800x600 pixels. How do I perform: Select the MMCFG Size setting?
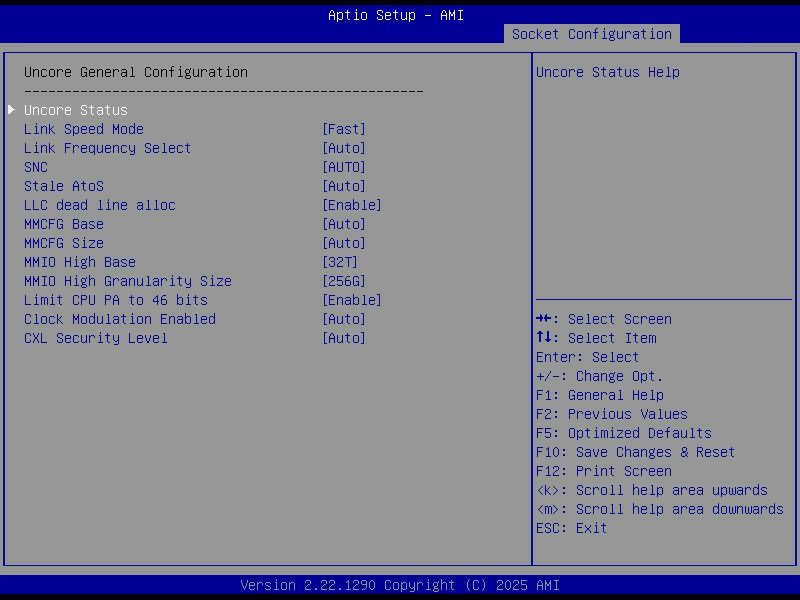64,243
